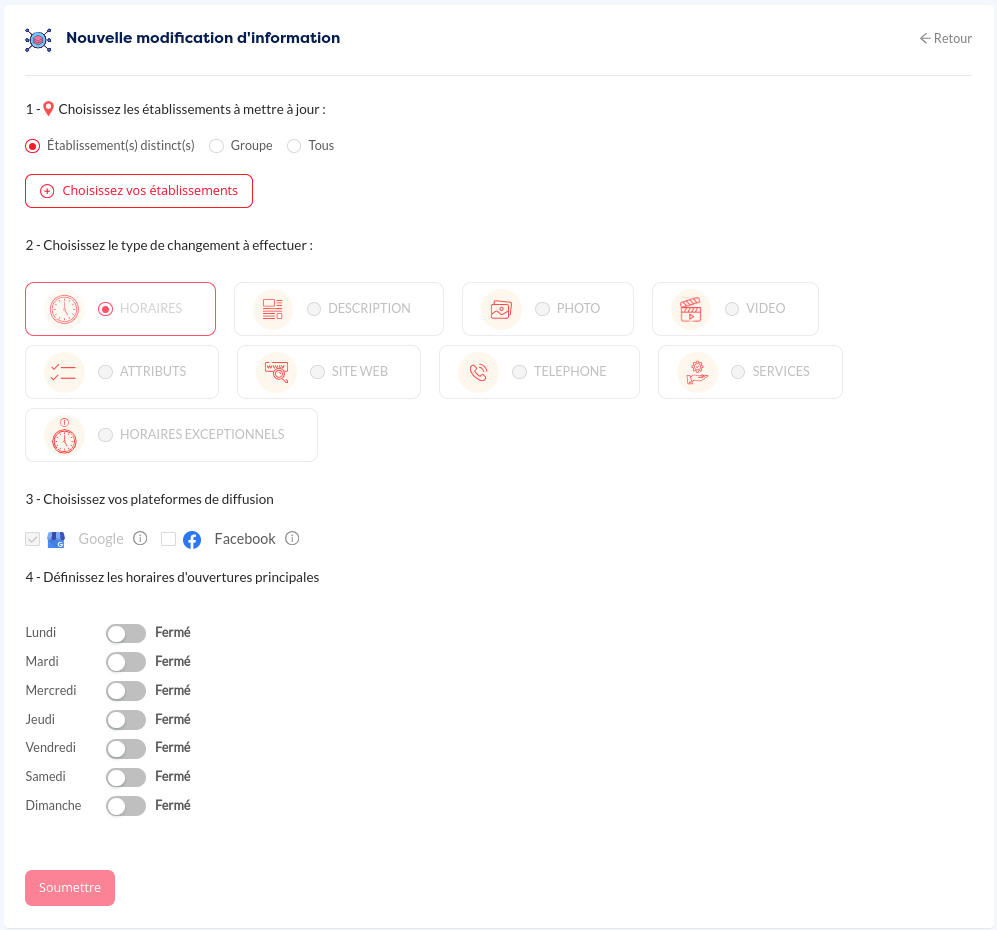Image resolution: width=997 pixels, height=930 pixels.
Task: Click the Dimanche day label
Action: click(x=53, y=805)
